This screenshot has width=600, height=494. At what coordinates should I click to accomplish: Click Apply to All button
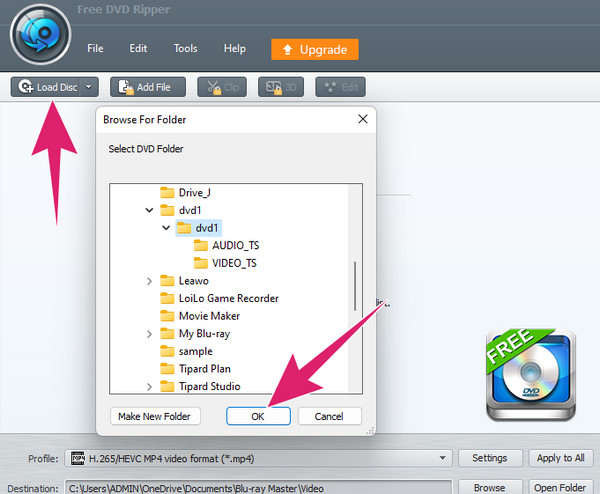[561, 458]
